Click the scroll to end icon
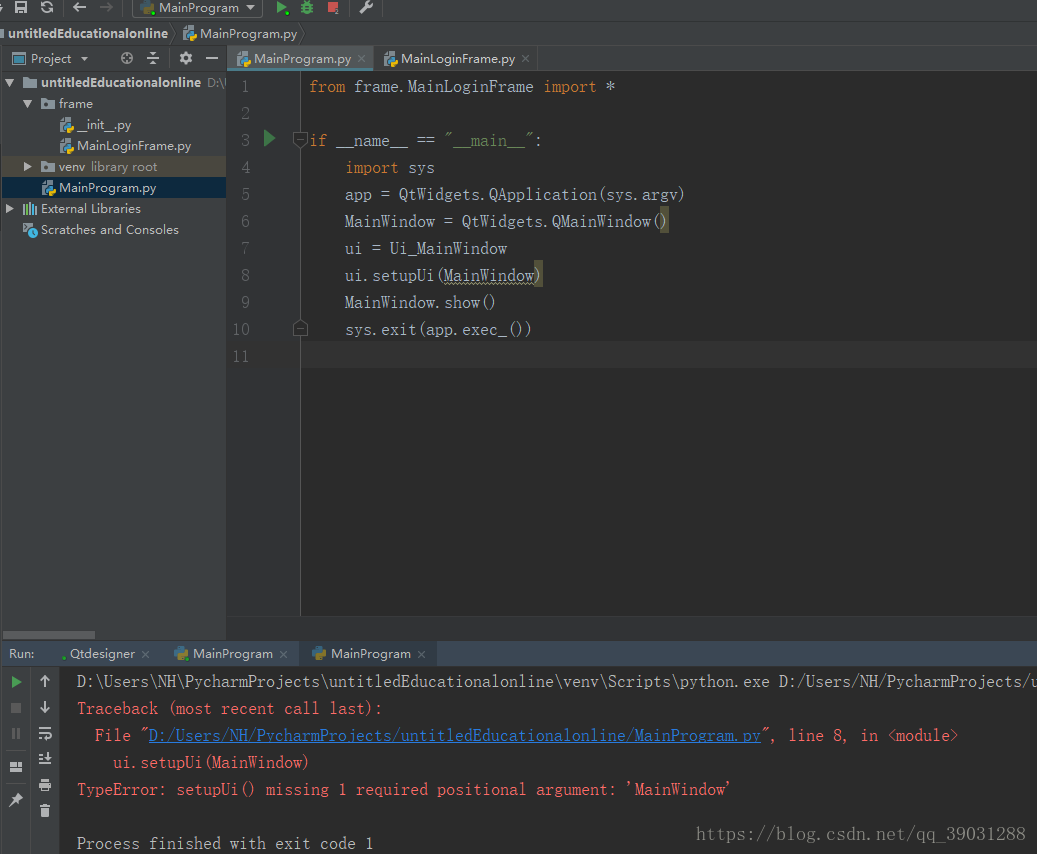Viewport: 1037px width, 854px height. tap(45, 759)
